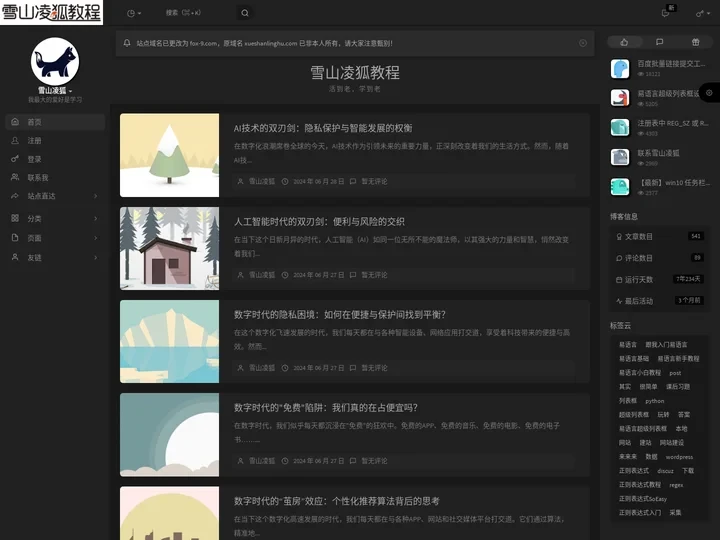Click the 联系我 people icon
Image resolution: width=720 pixels, height=540 pixels.
coord(15,177)
